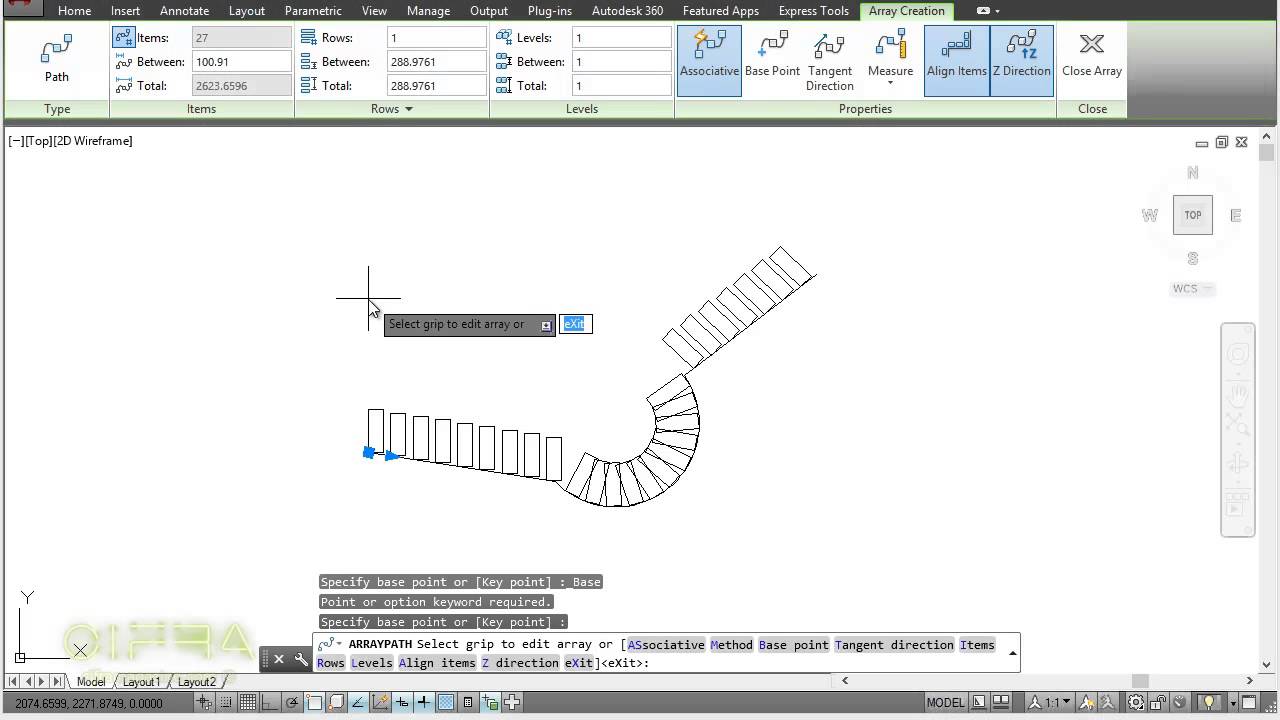
Task: Open the ribbon minimize options dropdown
Action: [x=997, y=11]
